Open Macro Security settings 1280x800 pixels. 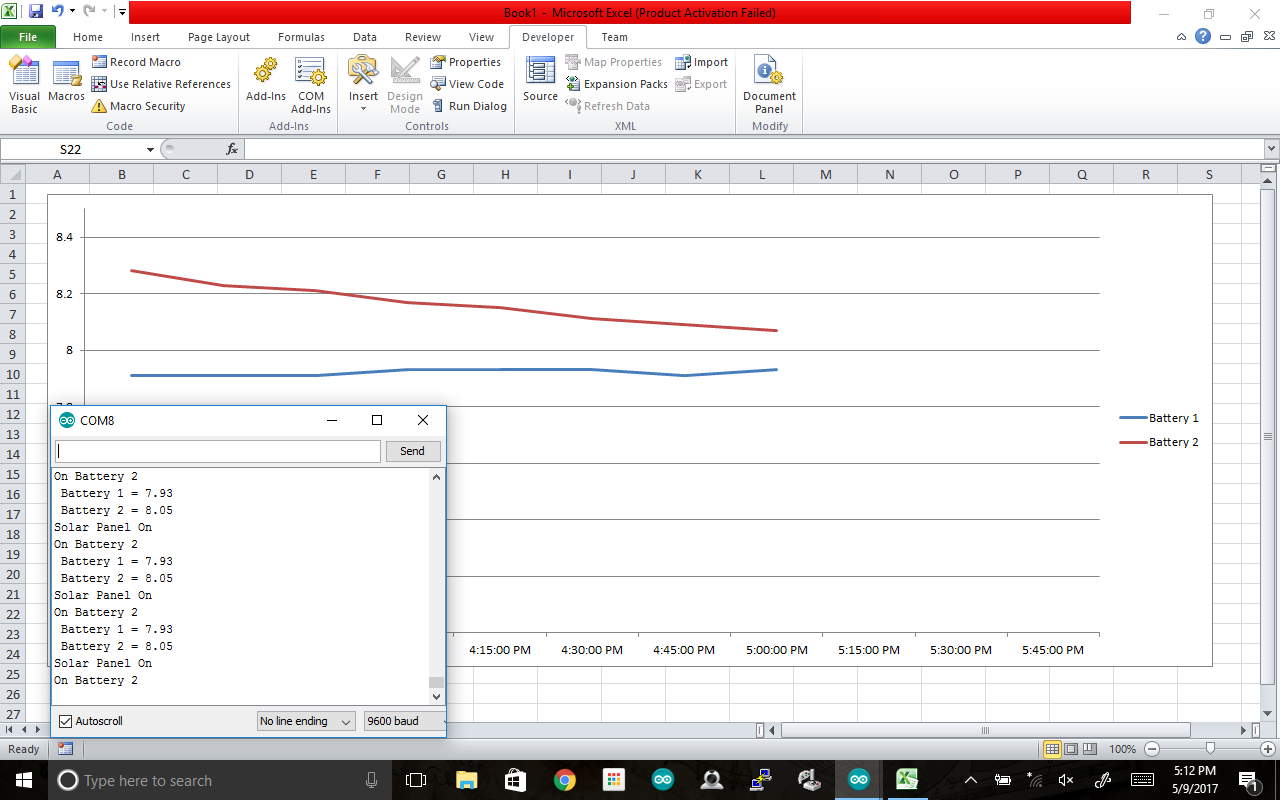coord(138,106)
